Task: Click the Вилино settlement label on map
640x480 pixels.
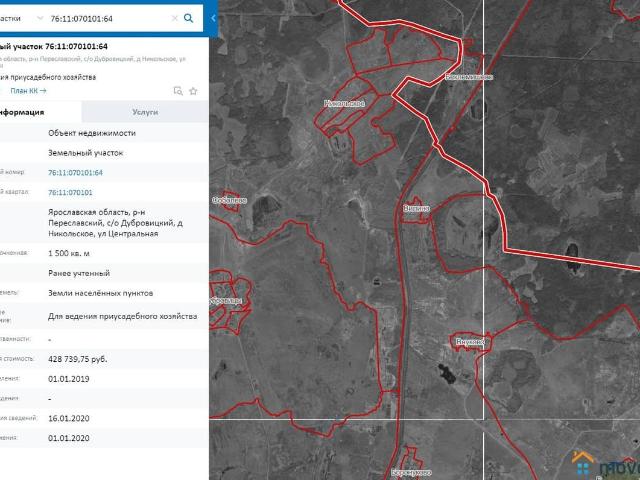Action: point(416,209)
